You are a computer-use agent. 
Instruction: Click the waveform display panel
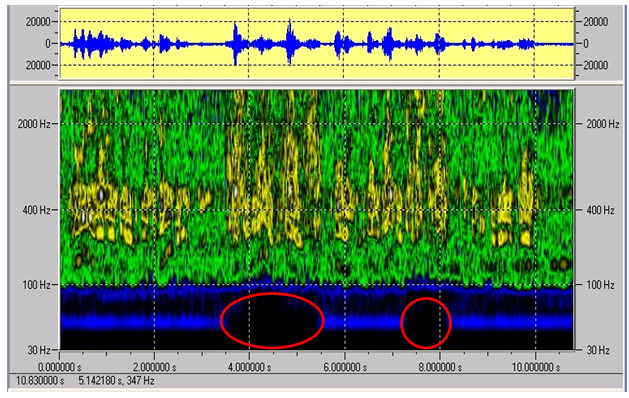[x=317, y=43]
